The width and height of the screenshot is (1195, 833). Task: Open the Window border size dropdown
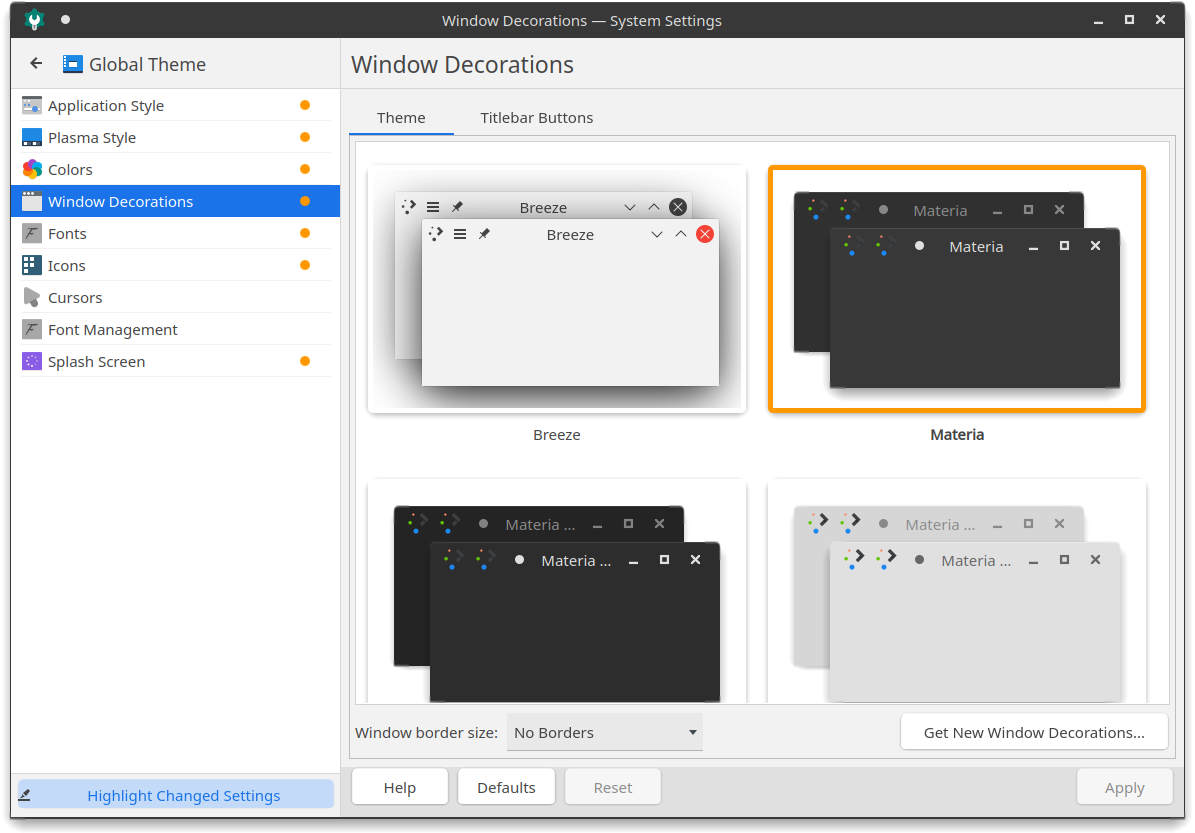coord(604,732)
